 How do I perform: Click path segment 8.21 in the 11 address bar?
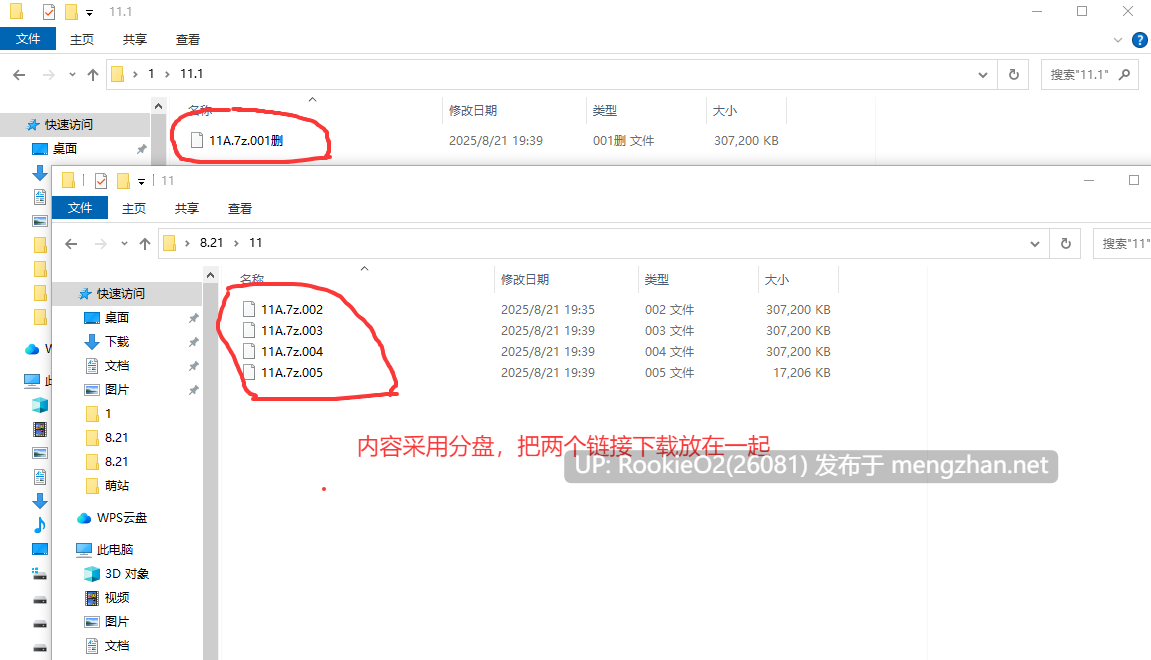point(211,243)
